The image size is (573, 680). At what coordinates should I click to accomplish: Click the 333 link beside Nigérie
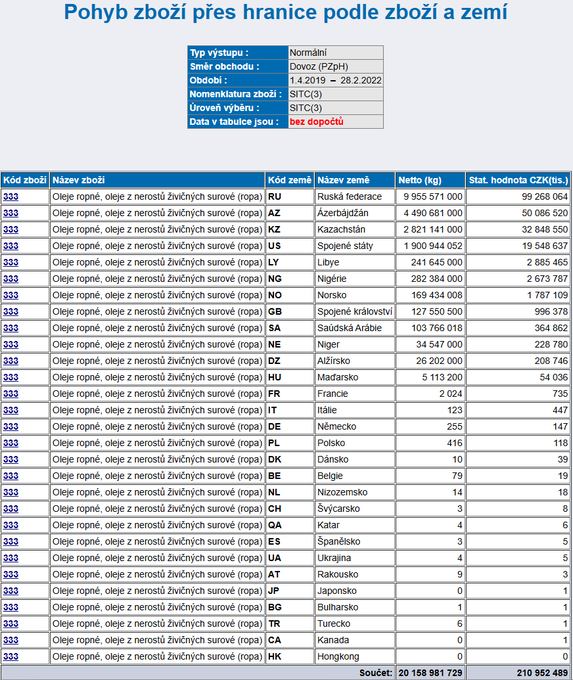click(11, 279)
